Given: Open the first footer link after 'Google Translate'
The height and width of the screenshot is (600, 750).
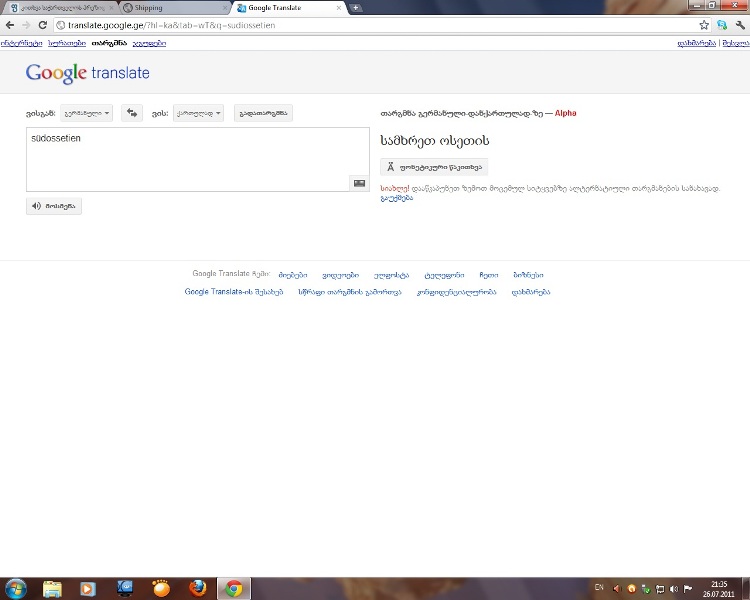Looking at the screenshot, I should click(x=293, y=275).
